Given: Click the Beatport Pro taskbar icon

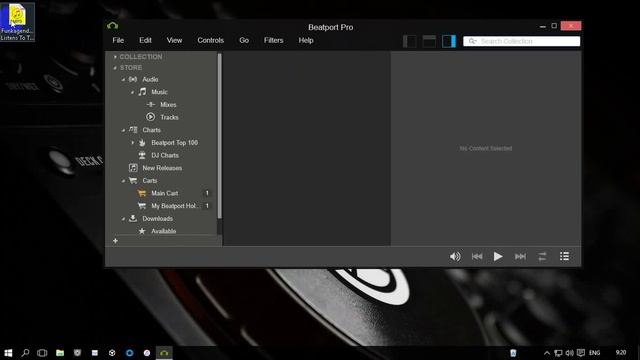Looking at the screenshot, I should [x=164, y=353].
